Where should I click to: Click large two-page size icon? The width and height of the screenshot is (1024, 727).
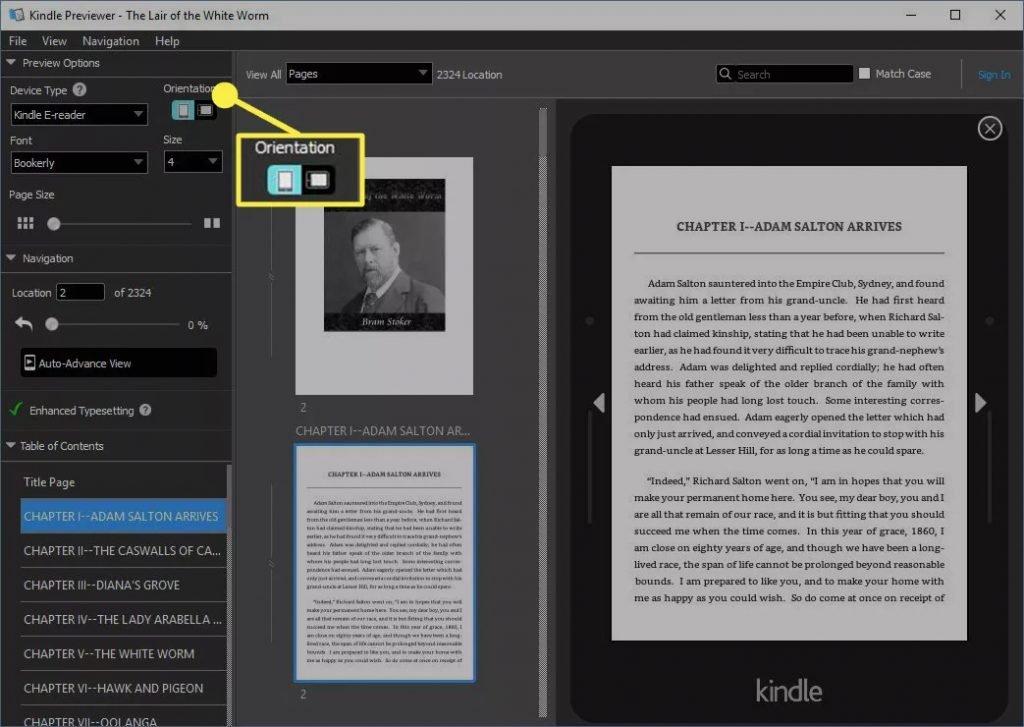tap(212, 223)
